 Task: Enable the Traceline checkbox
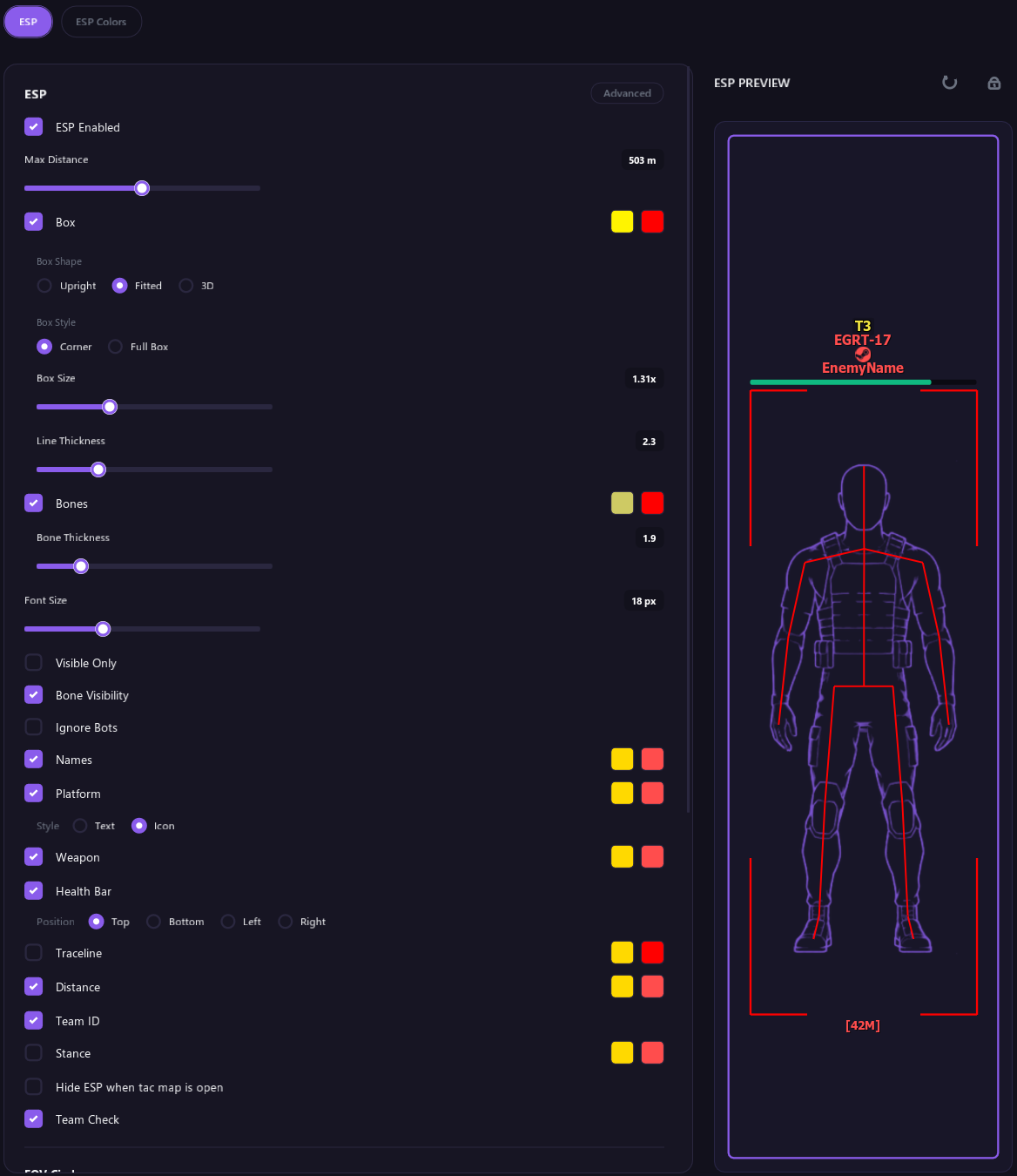(x=34, y=952)
